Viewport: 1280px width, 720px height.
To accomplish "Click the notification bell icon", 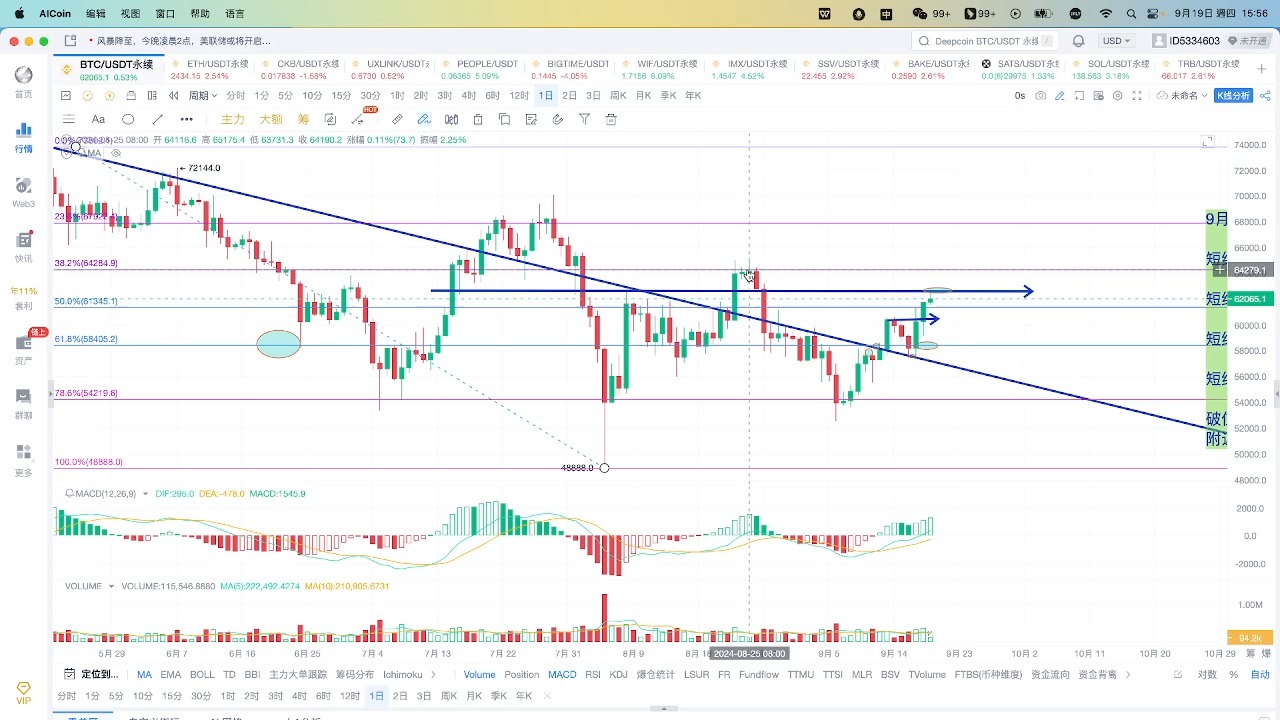I will coord(1078,41).
